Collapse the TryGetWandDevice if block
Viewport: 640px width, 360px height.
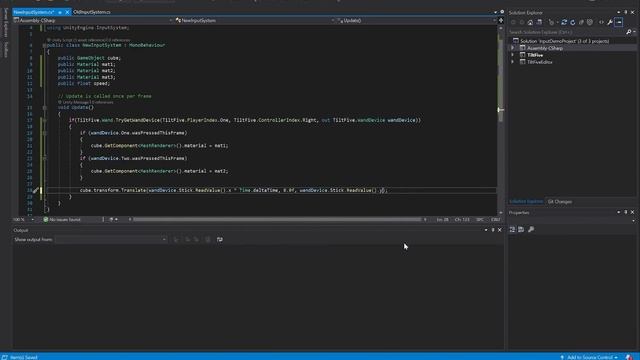(x=44, y=120)
